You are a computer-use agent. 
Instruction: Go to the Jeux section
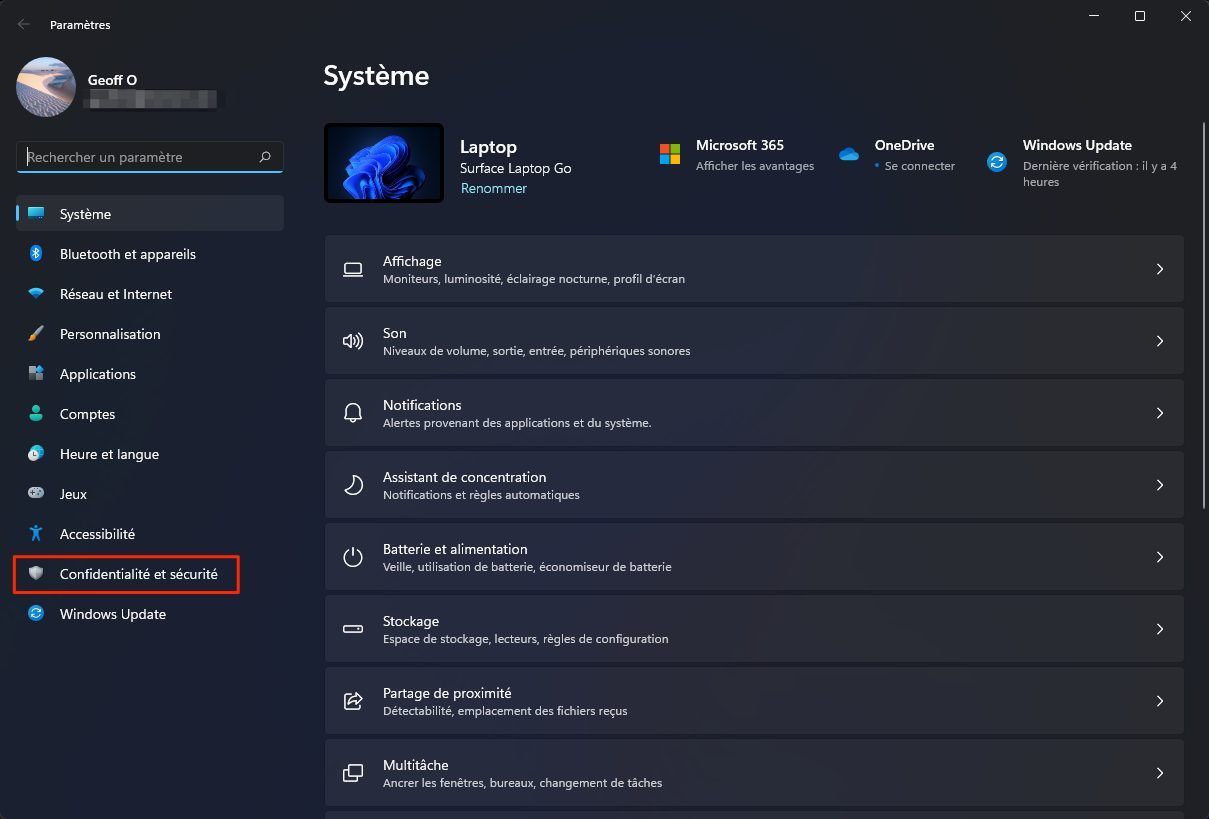point(150,494)
